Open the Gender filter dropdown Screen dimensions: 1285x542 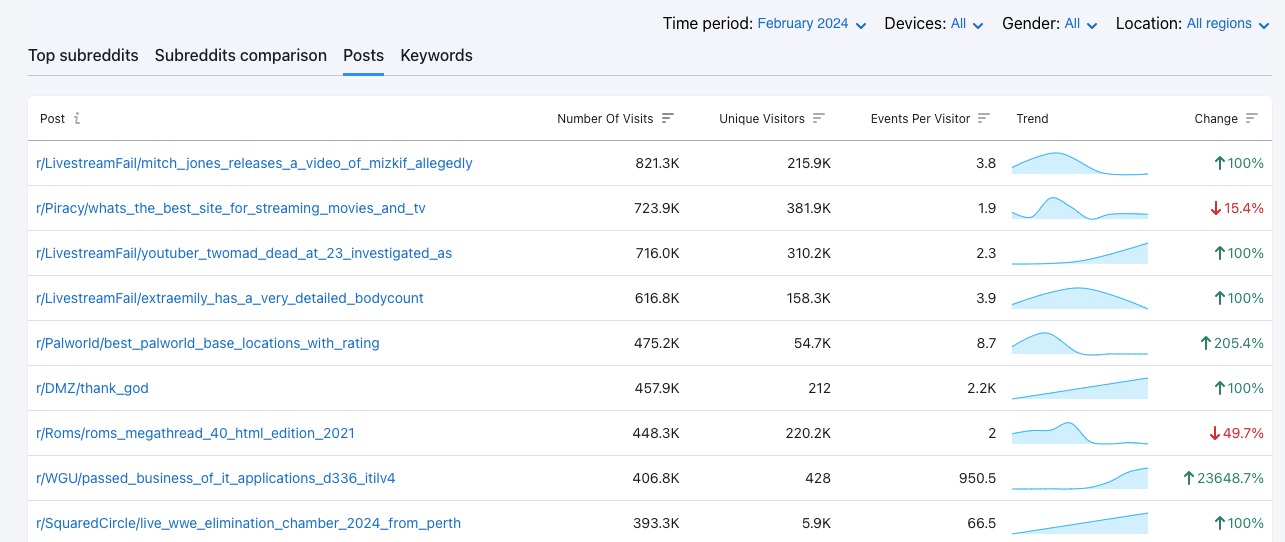coord(1081,24)
